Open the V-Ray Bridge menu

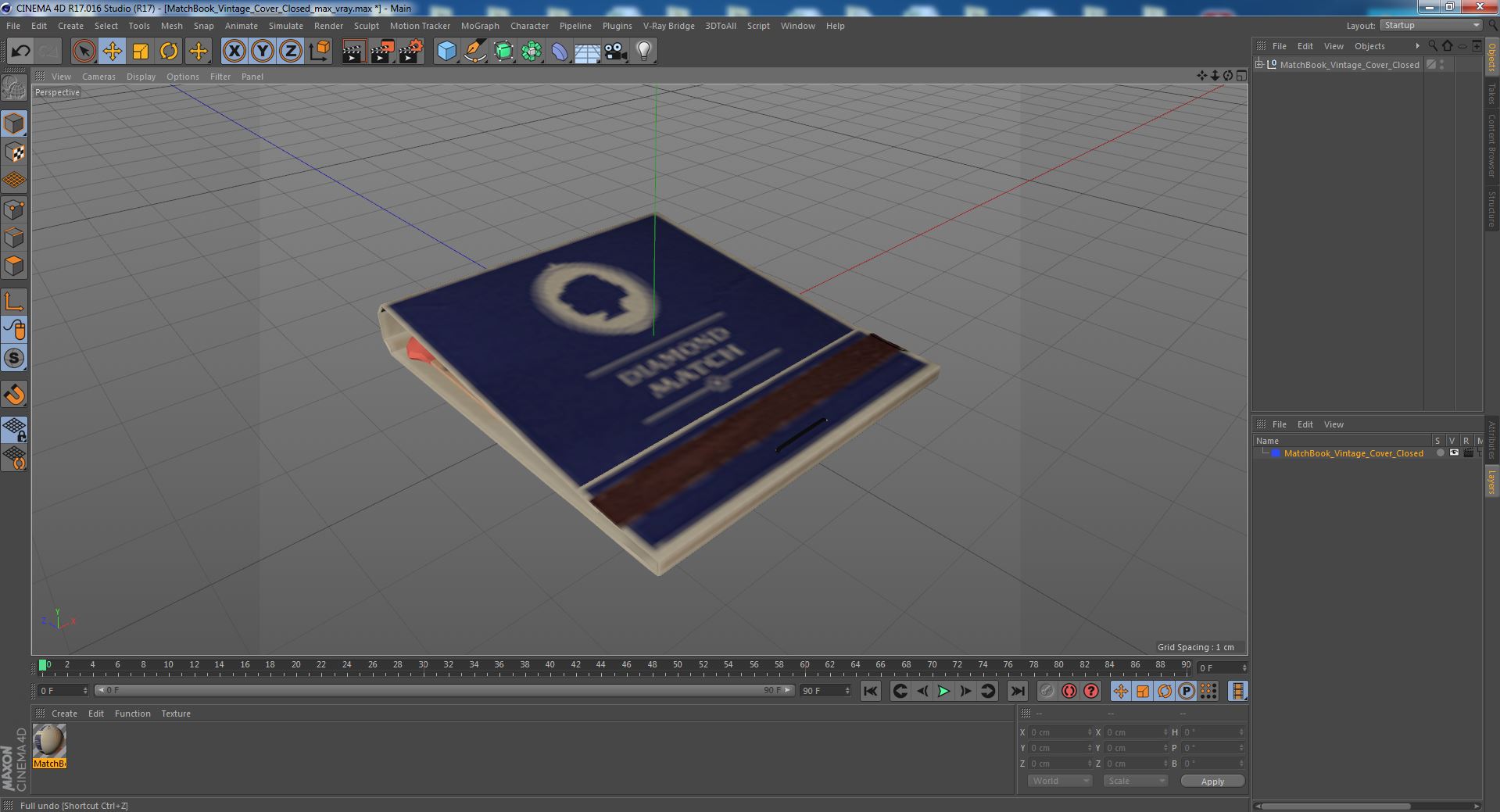click(x=668, y=26)
